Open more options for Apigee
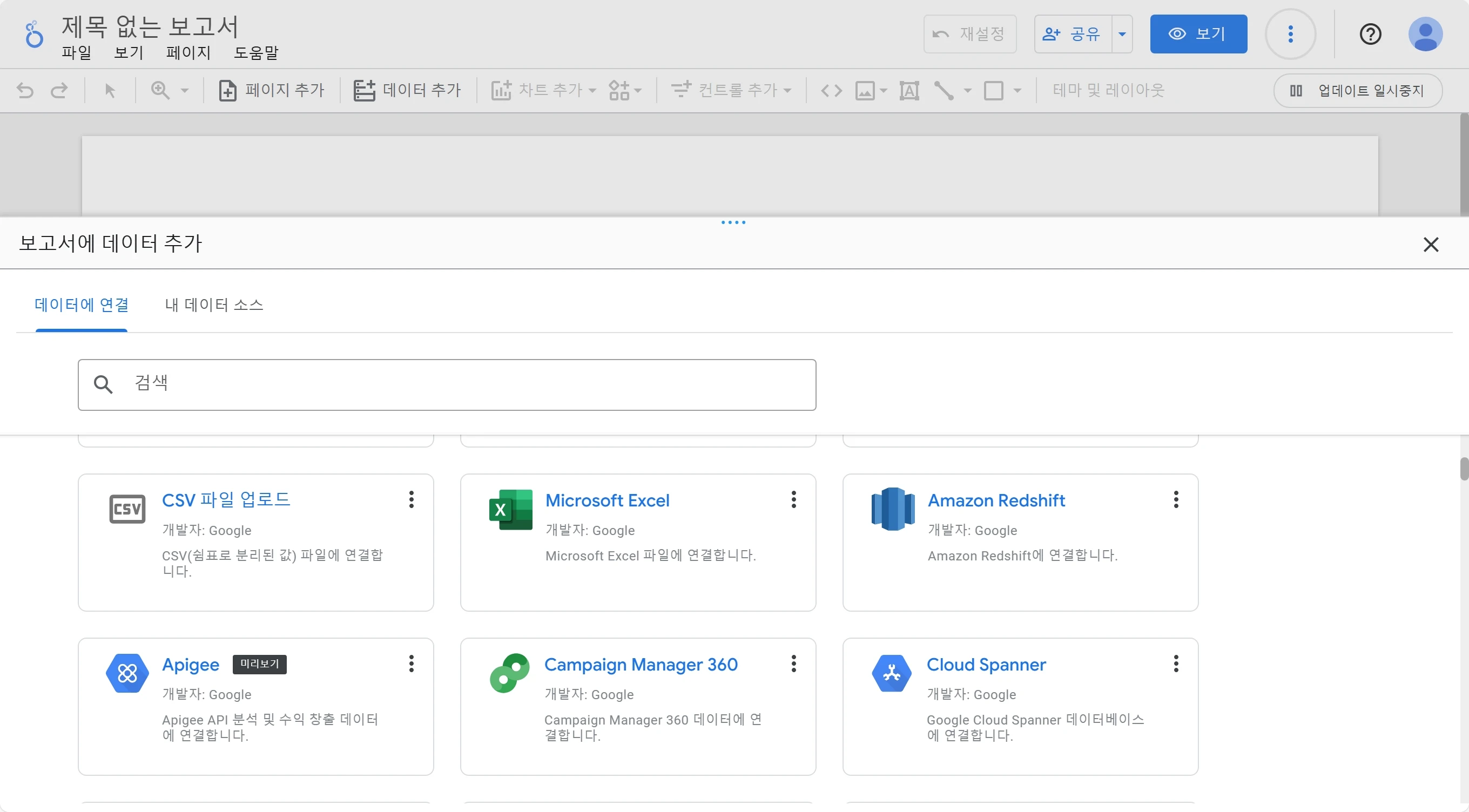This screenshot has height=812, width=1469. [x=410, y=664]
